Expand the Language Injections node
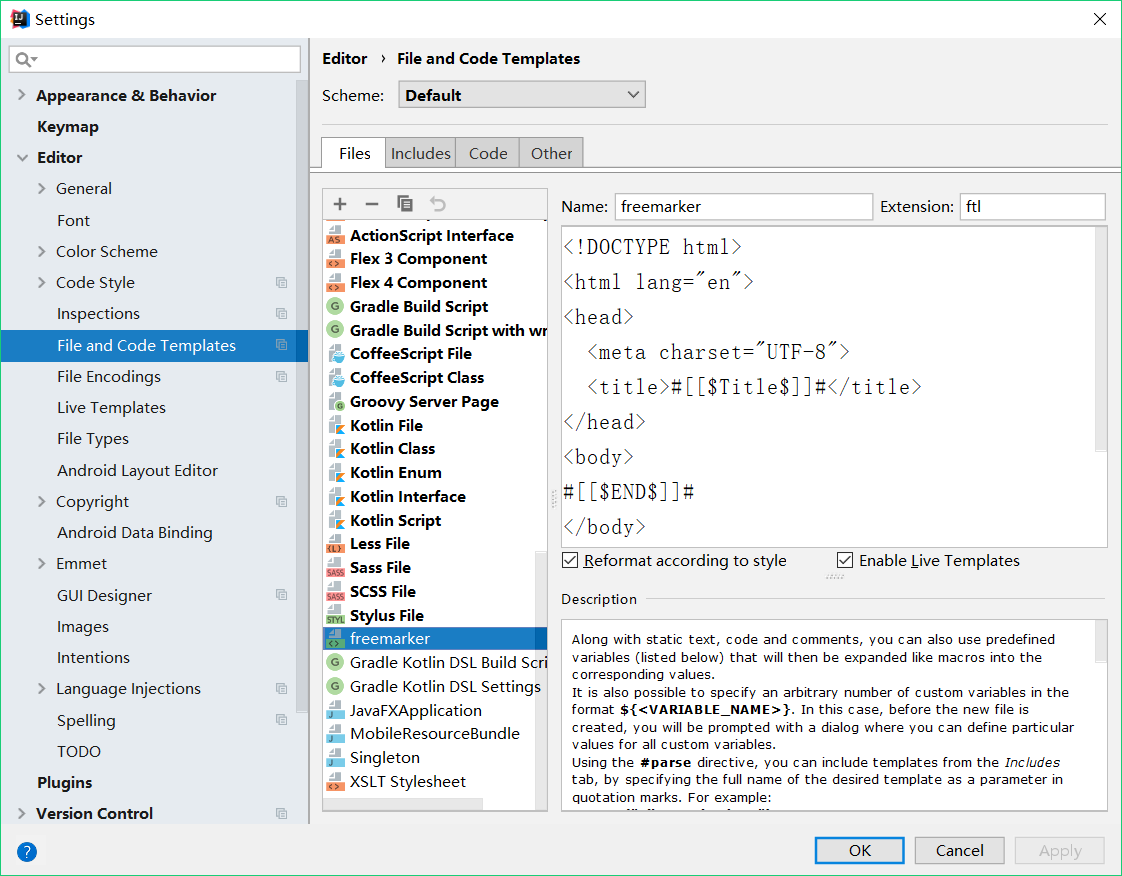The height and width of the screenshot is (876, 1122). pyautogui.click(x=42, y=688)
